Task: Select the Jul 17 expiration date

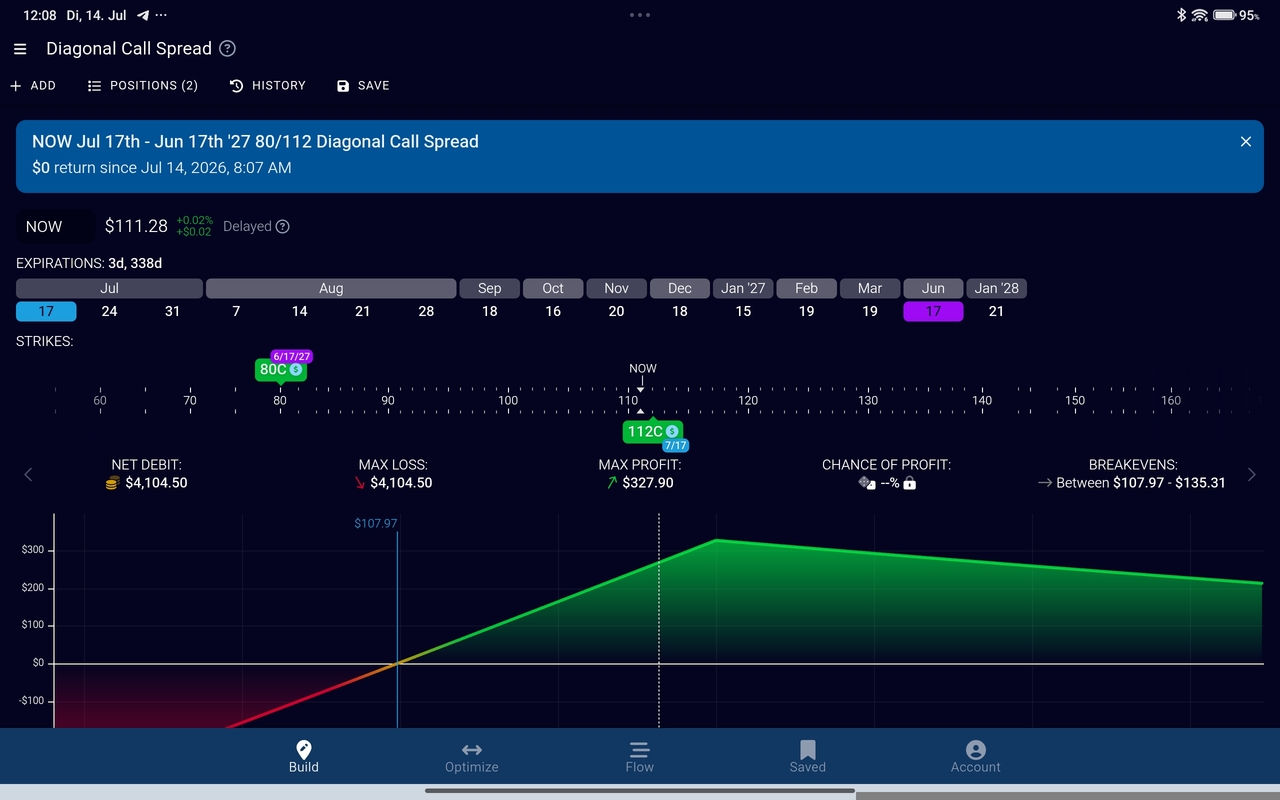Action: [46, 311]
